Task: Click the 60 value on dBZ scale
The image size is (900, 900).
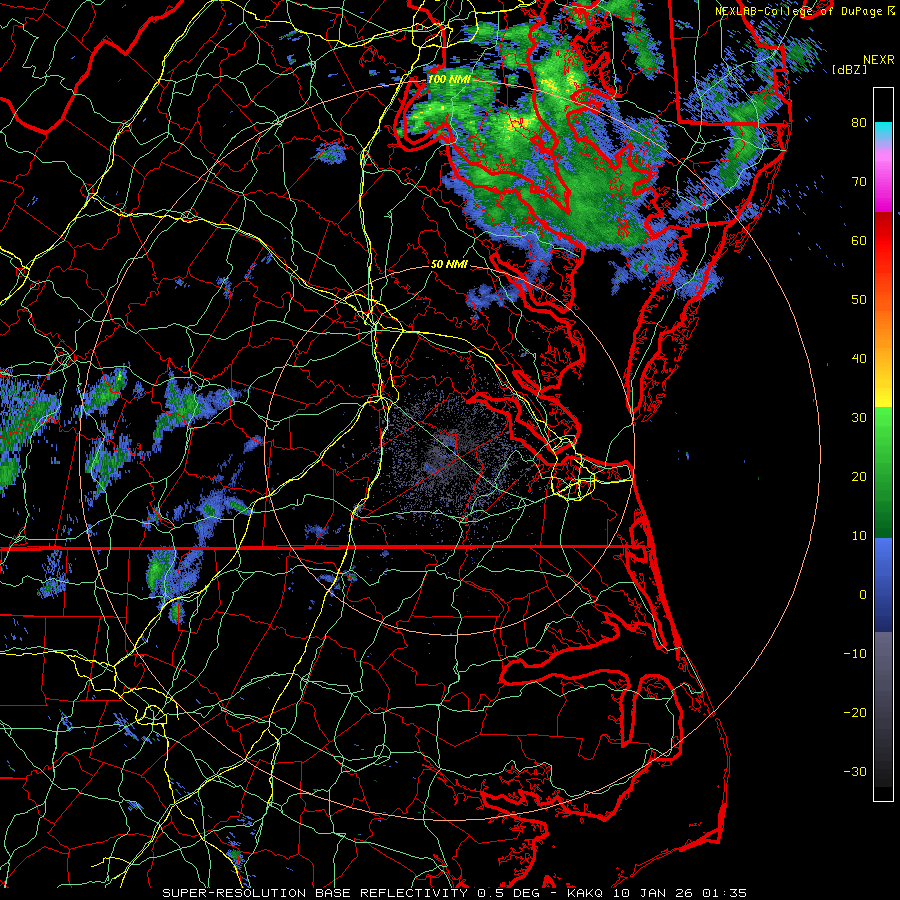Action: pos(859,240)
